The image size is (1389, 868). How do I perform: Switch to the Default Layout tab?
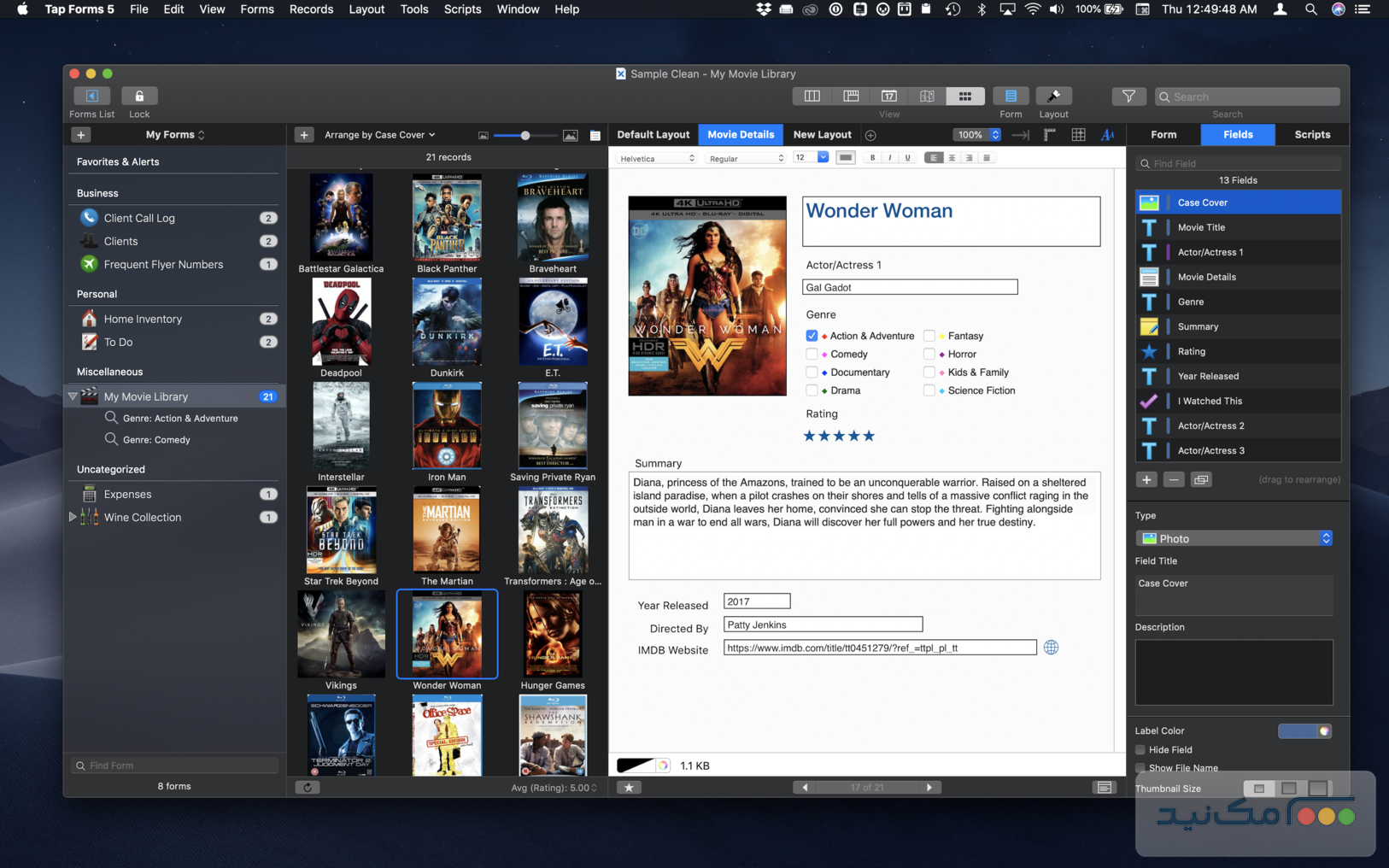point(653,134)
